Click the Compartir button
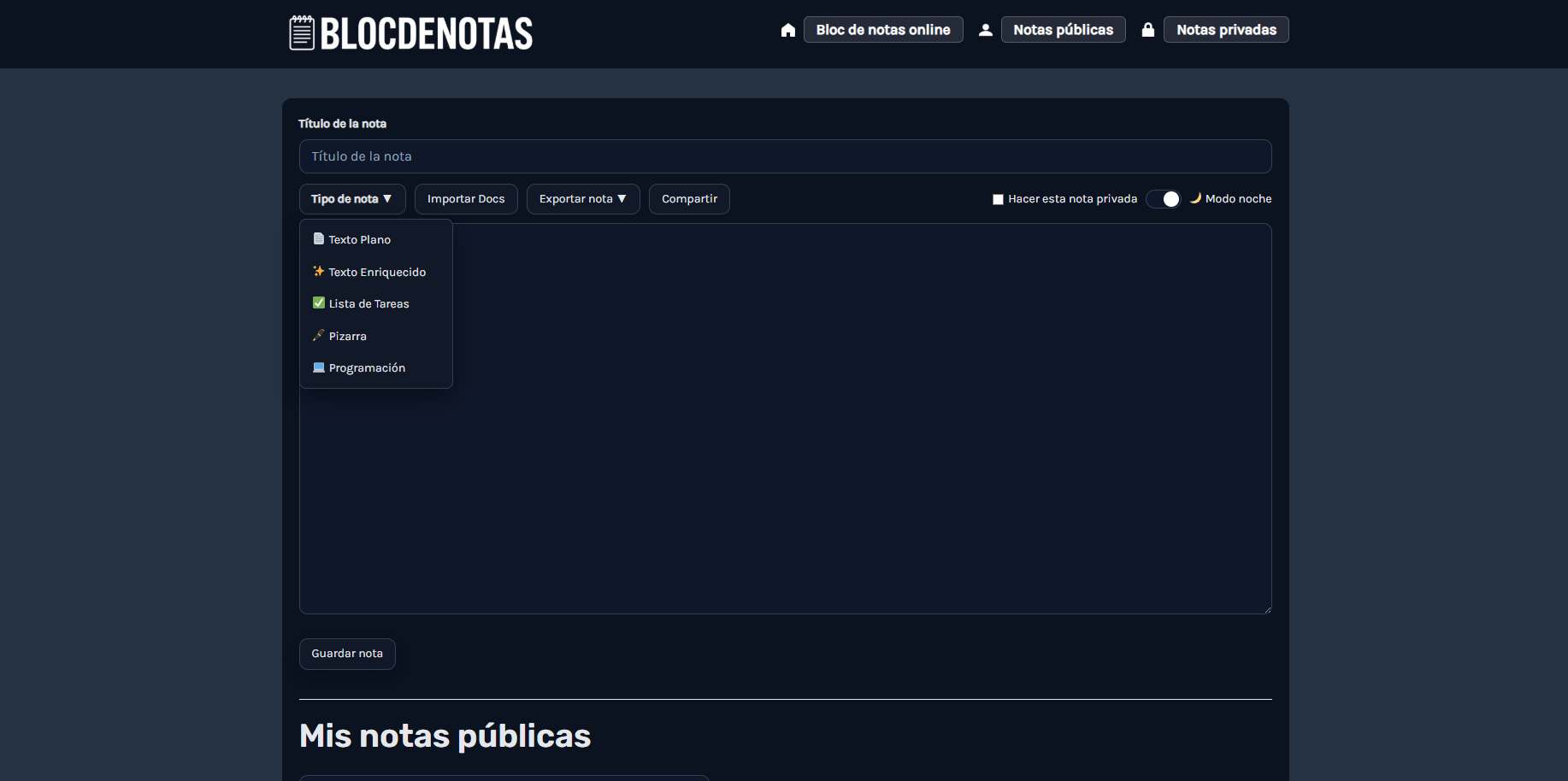 tap(689, 199)
